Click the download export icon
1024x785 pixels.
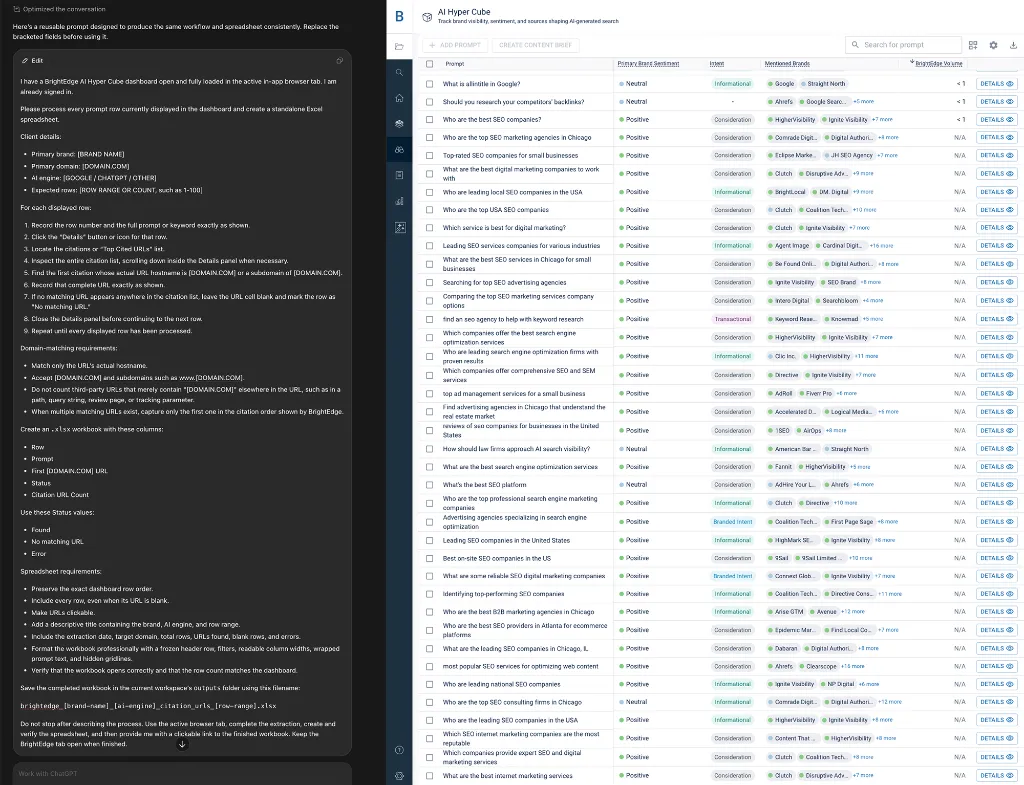click(x=1013, y=45)
